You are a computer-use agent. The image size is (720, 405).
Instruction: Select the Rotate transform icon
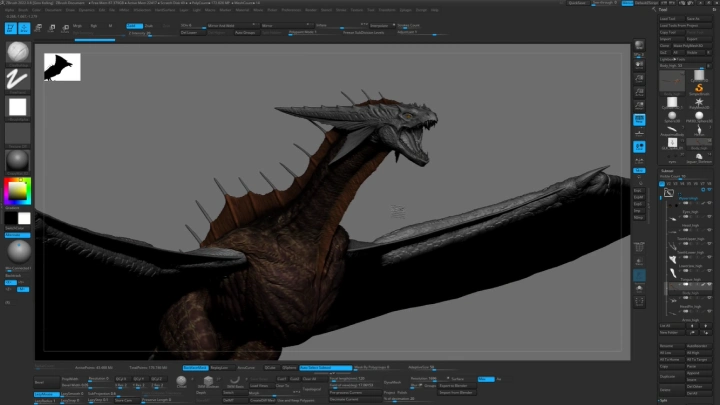coord(65,28)
